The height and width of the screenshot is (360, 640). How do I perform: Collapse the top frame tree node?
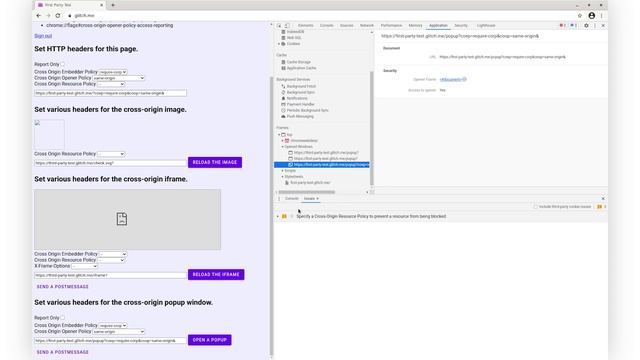(279, 135)
